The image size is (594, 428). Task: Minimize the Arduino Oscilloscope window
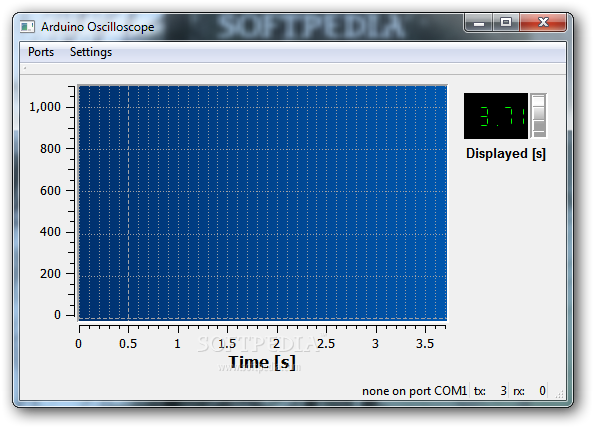pos(479,23)
